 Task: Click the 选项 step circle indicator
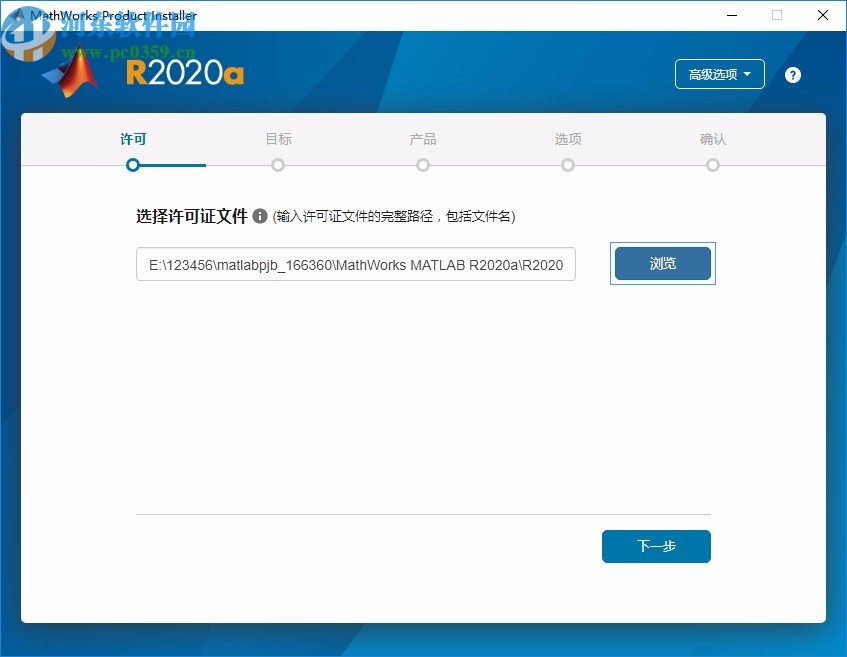[x=568, y=165]
